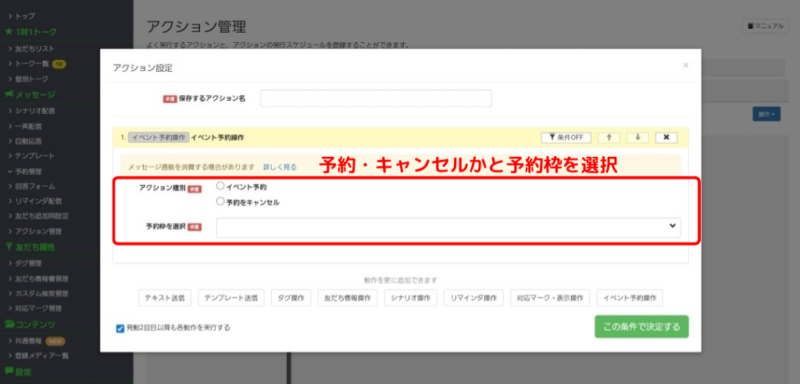Add a シナリオ操作 action

pos(410,298)
